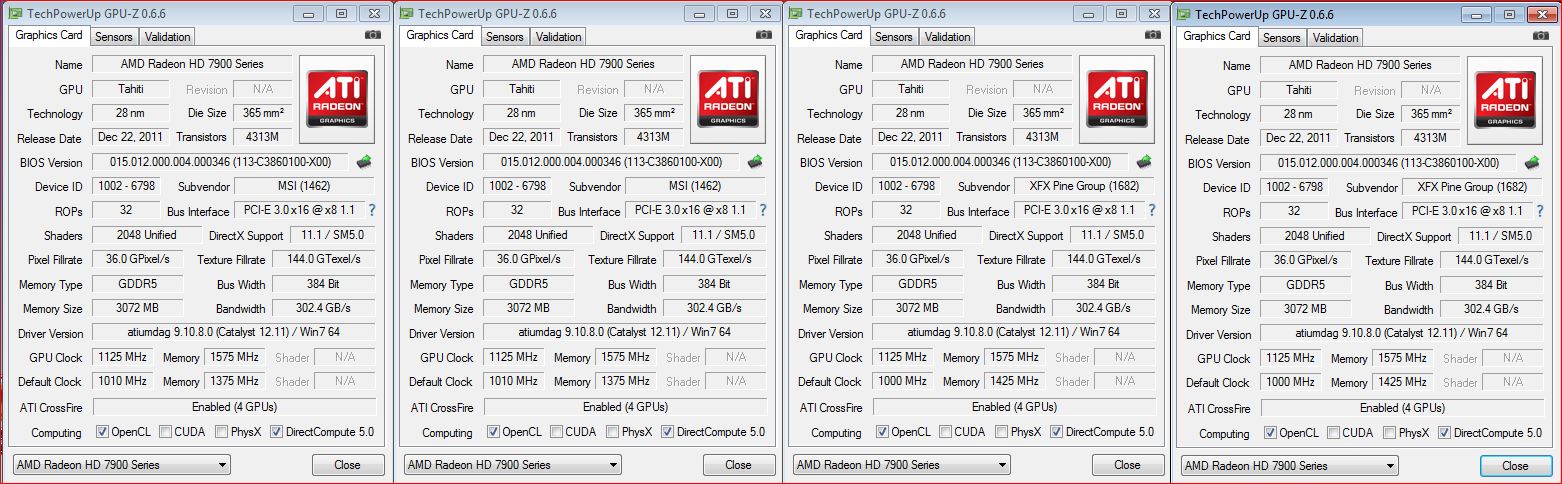Click the Tahiti GPU field in the second window
Screen dimensions: 1562x484
tap(520, 89)
